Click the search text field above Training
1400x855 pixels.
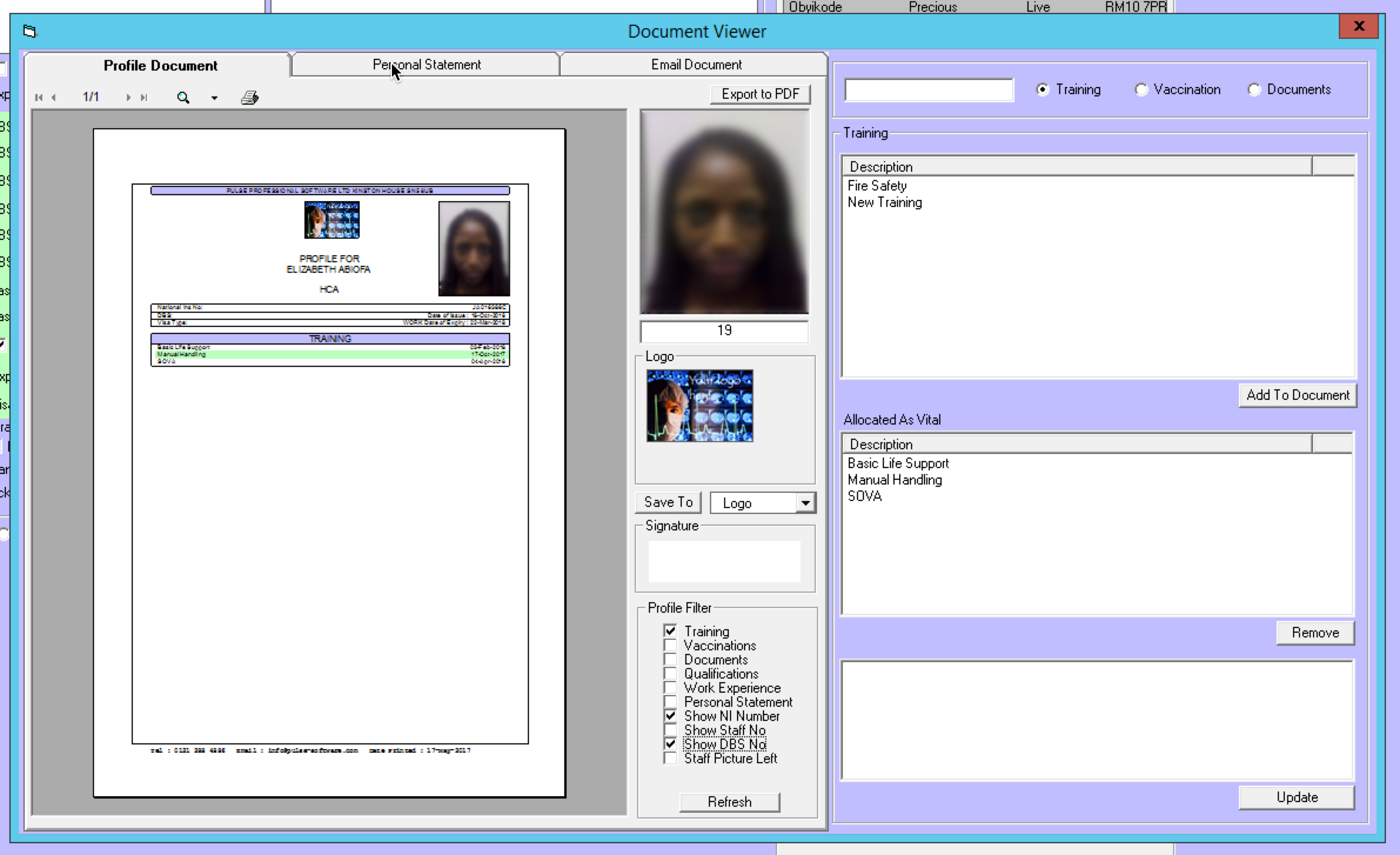(x=929, y=90)
